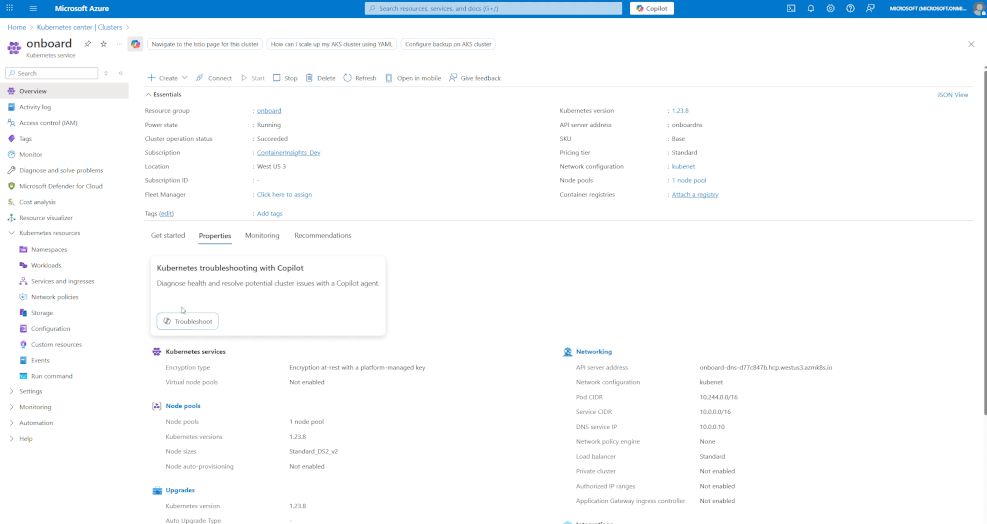Open the onboard resource group link

coord(269,110)
